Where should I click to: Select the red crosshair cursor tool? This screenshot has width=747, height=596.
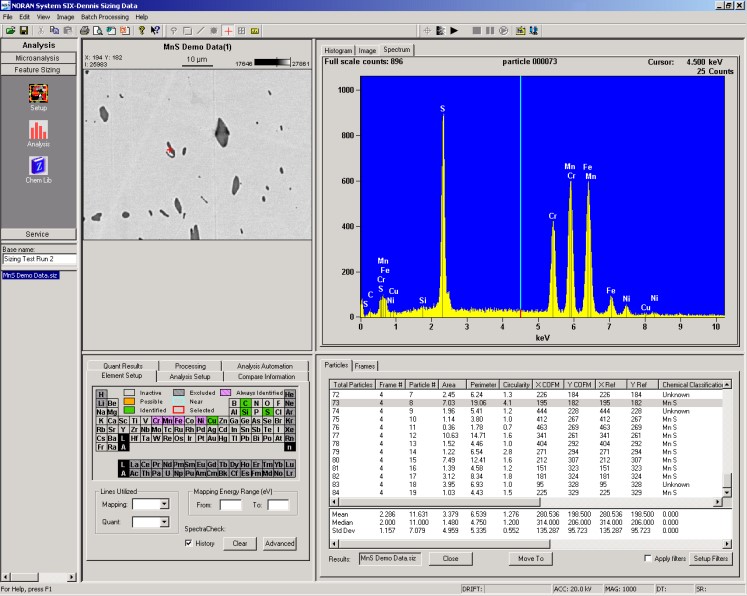coord(228,31)
